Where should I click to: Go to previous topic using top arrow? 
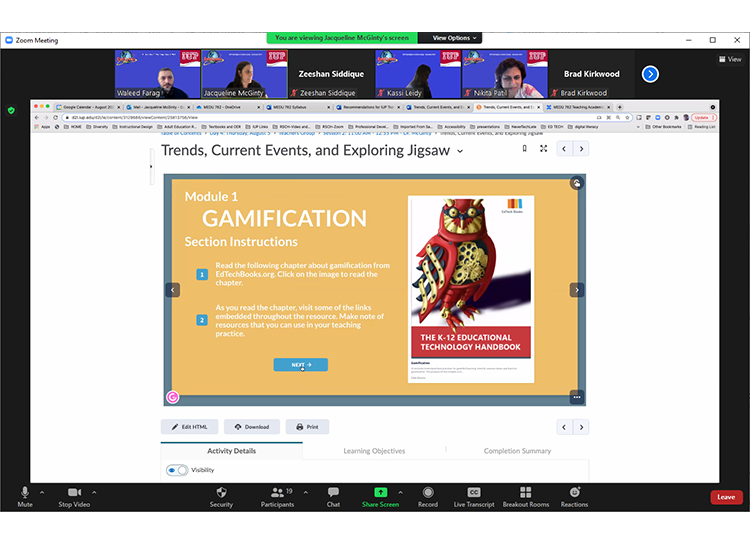[x=564, y=149]
